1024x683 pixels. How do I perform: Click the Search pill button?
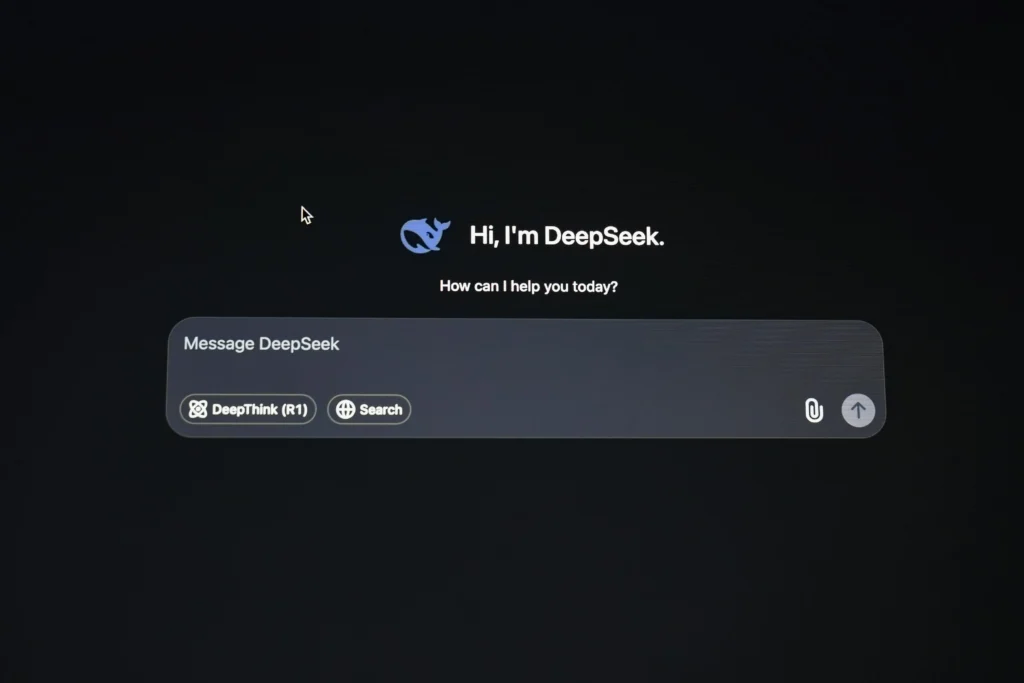coord(369,409)
